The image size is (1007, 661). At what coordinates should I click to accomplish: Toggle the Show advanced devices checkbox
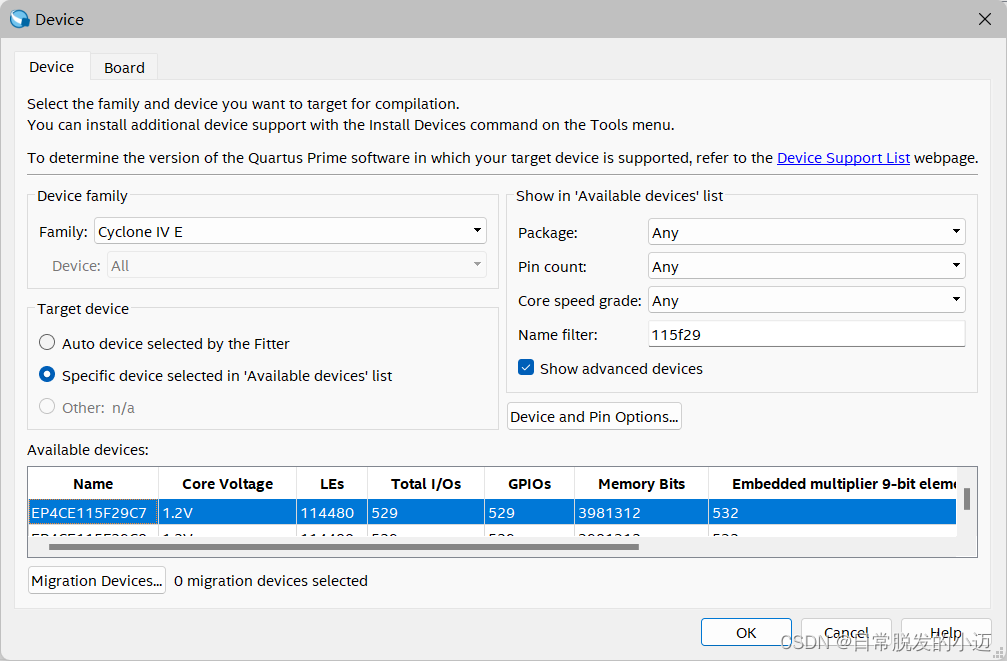[x=526, y=367]
